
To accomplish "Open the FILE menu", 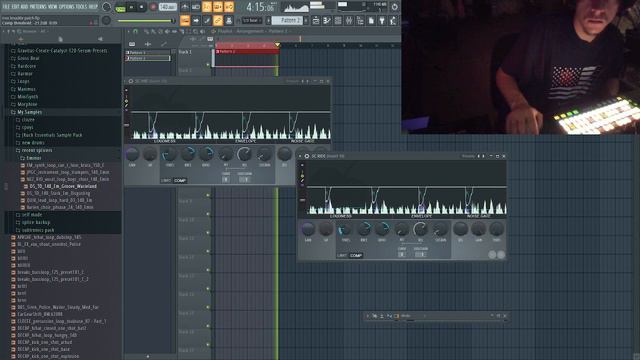I will point(7,7).
